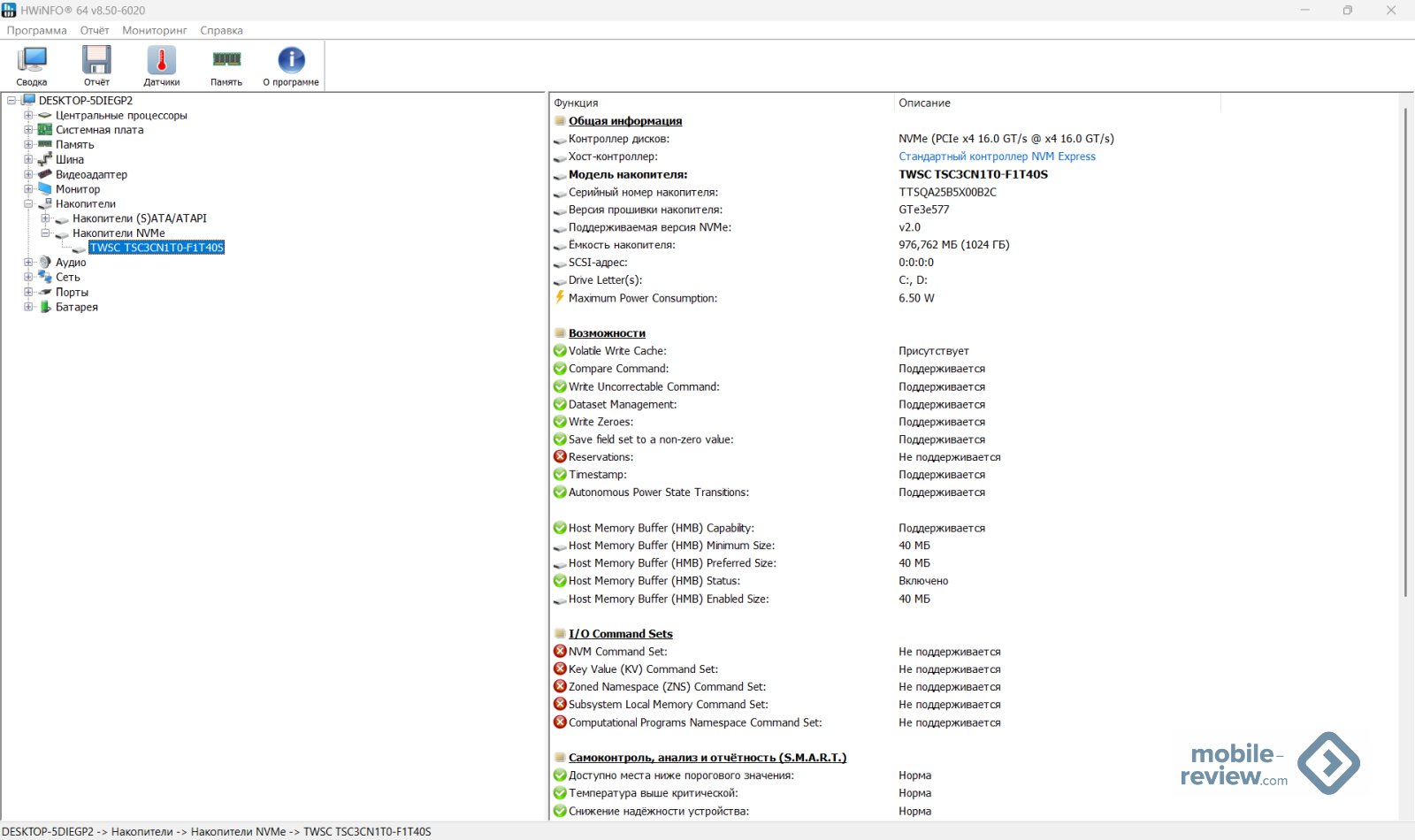The height and width of the screenshot is (840, 1415).
Task: Click the drive letters value C:, D:
Action: coord(913,280)
